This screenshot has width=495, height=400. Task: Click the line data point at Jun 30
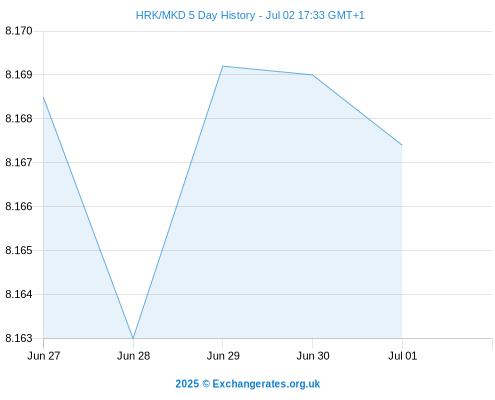click(312, 75)
